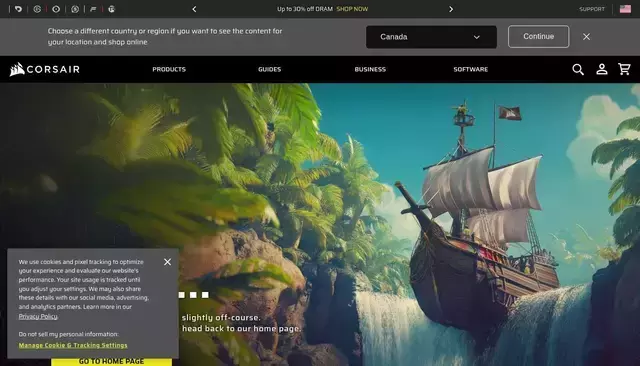640x366 pixels.
Task: Click the circular S brand logo
Action: pyautogui.click(x=75, y=9)
